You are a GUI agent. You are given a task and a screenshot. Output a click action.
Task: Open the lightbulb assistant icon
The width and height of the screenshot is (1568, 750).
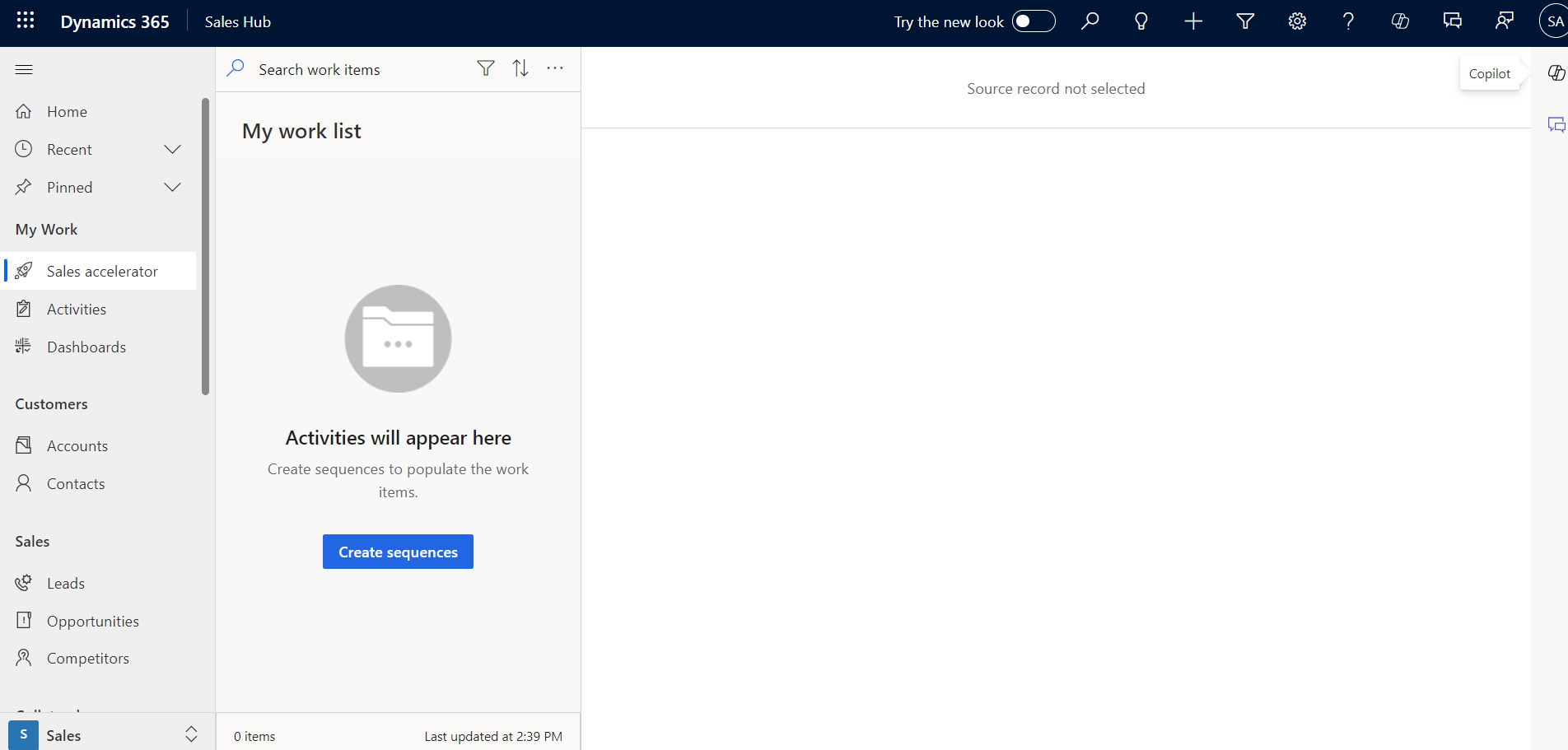coord(1141,21)
